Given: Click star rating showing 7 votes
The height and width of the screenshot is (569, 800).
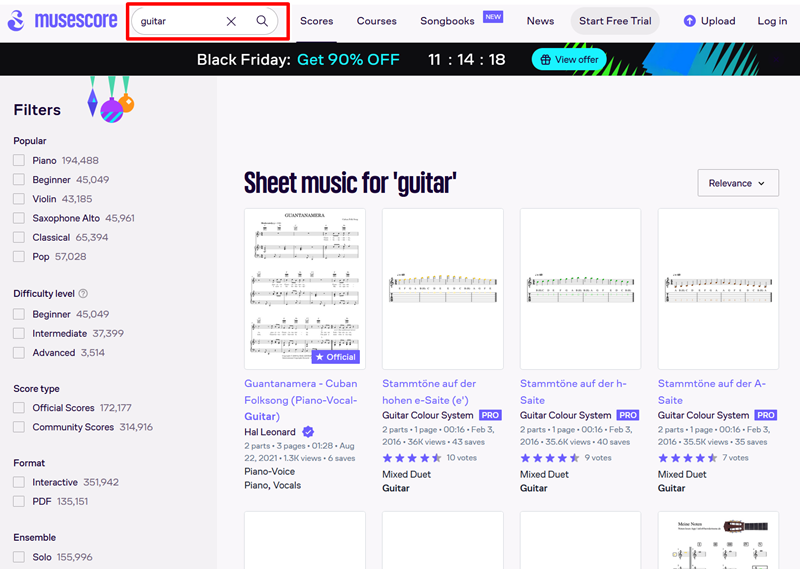Looking at the screenshot, I should tap(687, 458).
